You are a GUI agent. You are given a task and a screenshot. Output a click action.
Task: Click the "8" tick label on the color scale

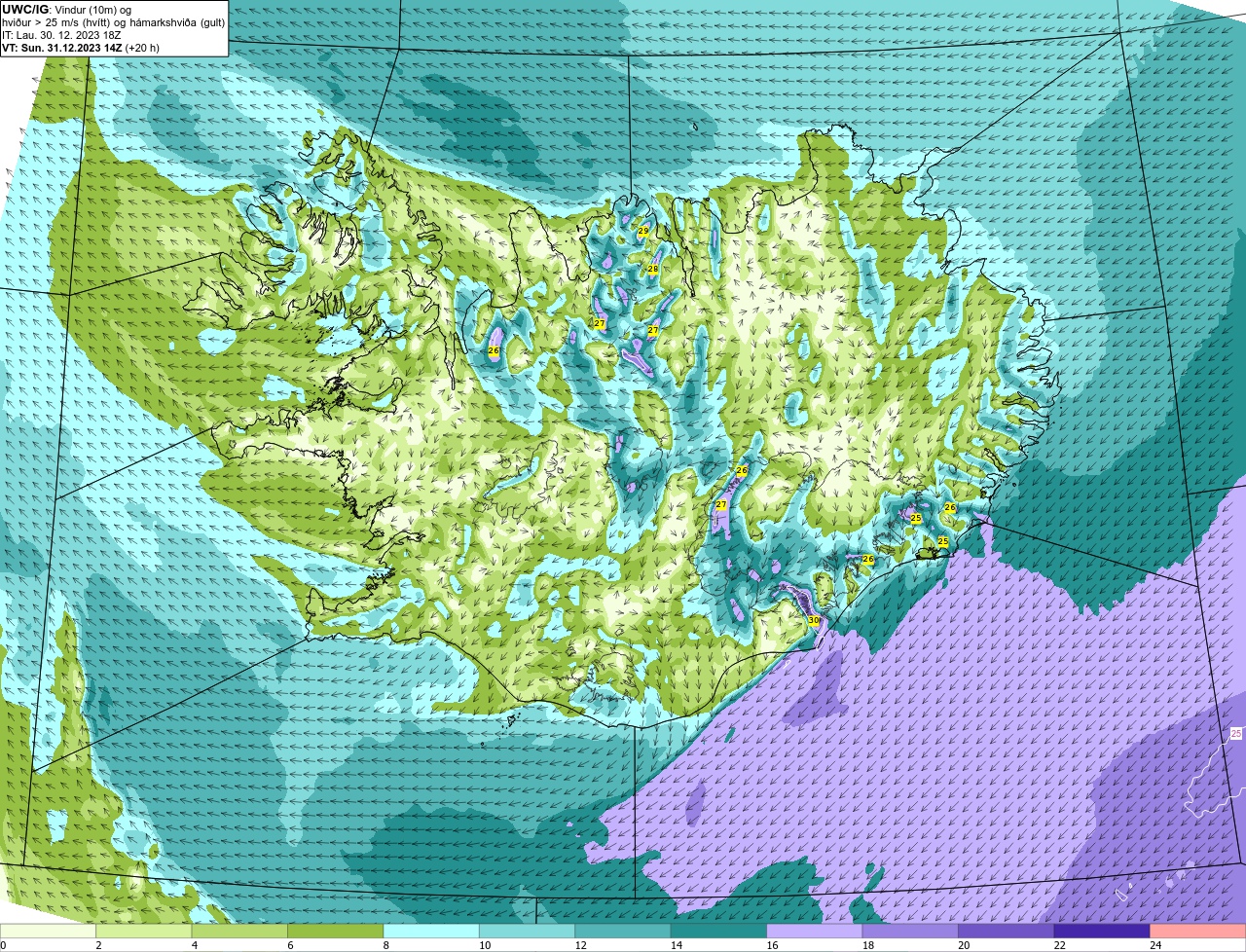tap(385, 945)
